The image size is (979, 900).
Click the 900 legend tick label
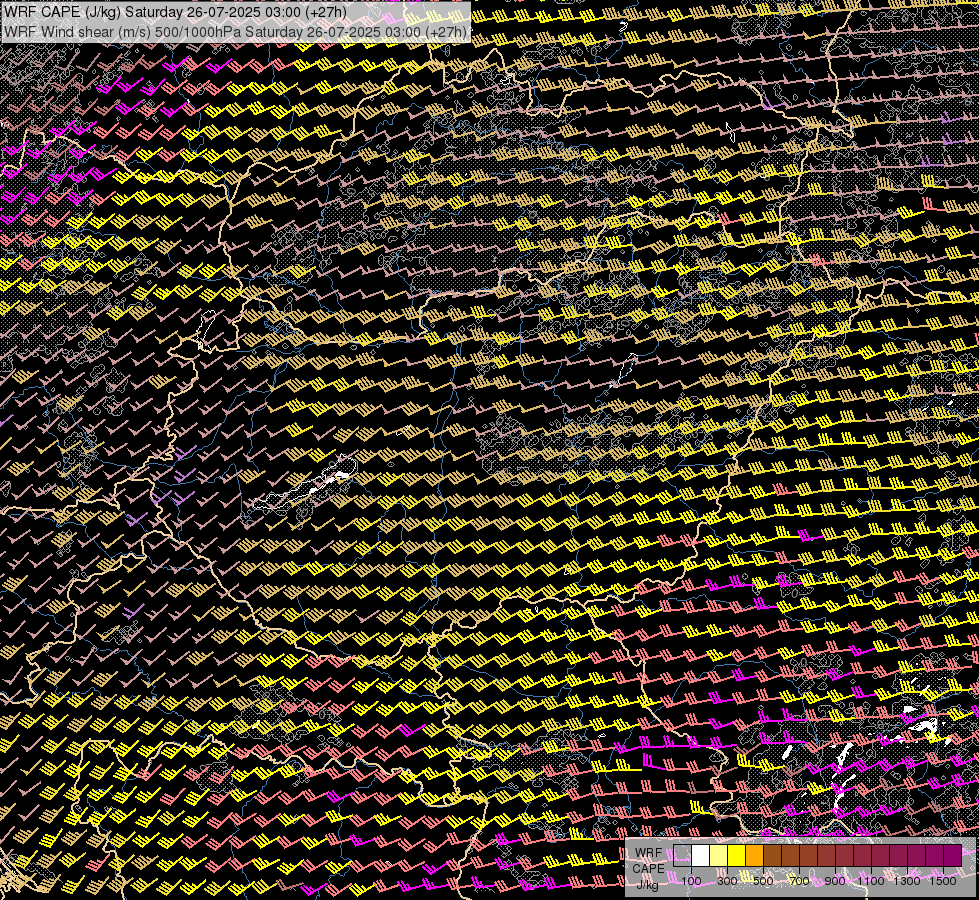point(835,881)
